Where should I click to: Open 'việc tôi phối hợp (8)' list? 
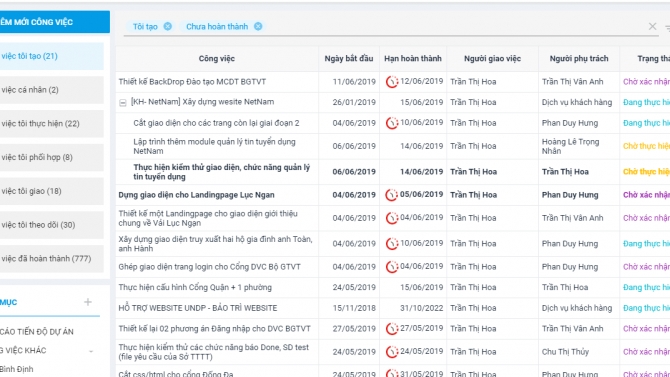[x=52, y=157]
